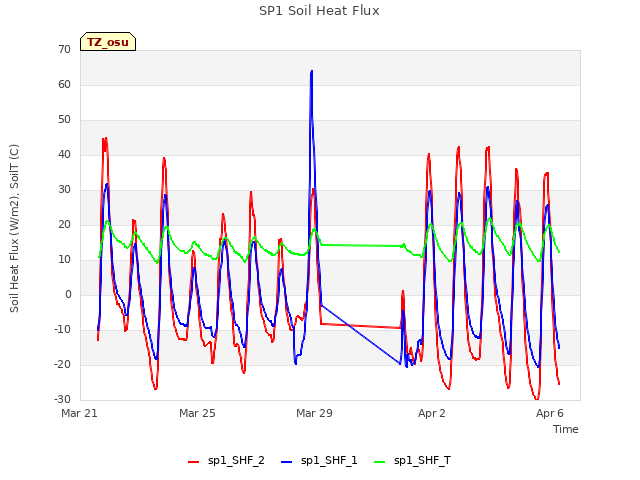This screenshot has width=640, height=480.
Task: Click the Soil Heat Flux y-axis title
Action: (14, 228)
